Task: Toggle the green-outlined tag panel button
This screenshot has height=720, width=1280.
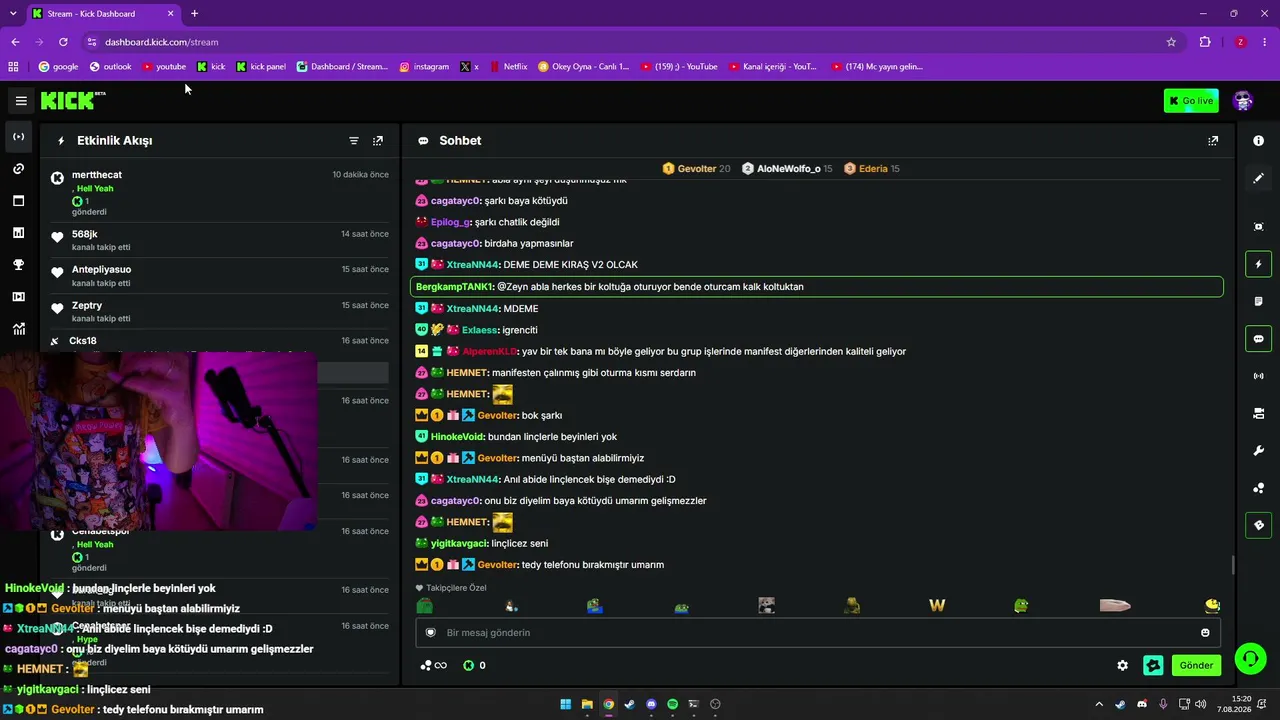Action: [1258, 525]
